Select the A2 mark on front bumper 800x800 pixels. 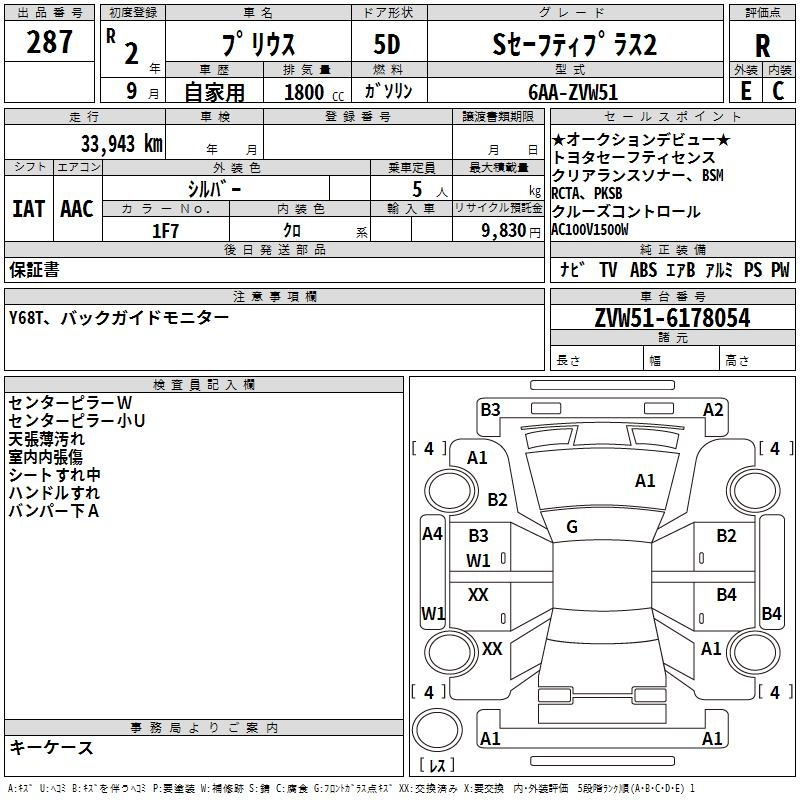tap(713, 409)
